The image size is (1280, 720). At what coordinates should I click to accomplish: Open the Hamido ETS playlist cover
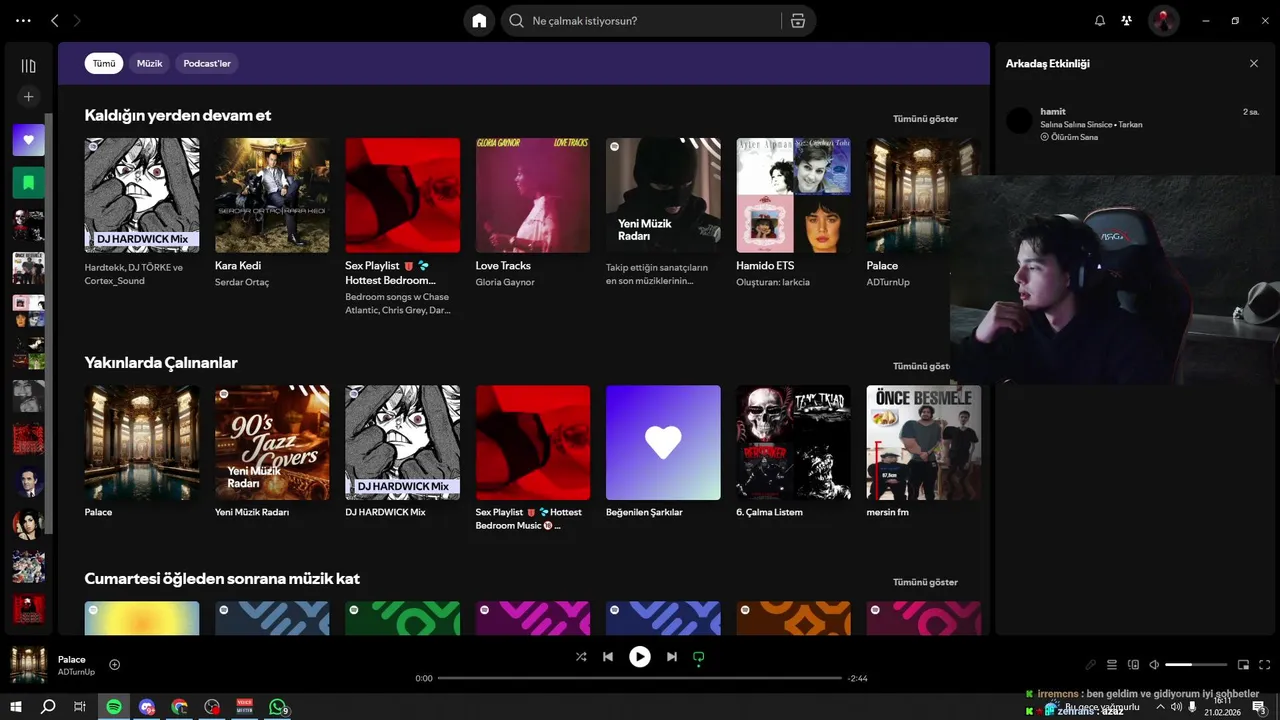point(794,195)
